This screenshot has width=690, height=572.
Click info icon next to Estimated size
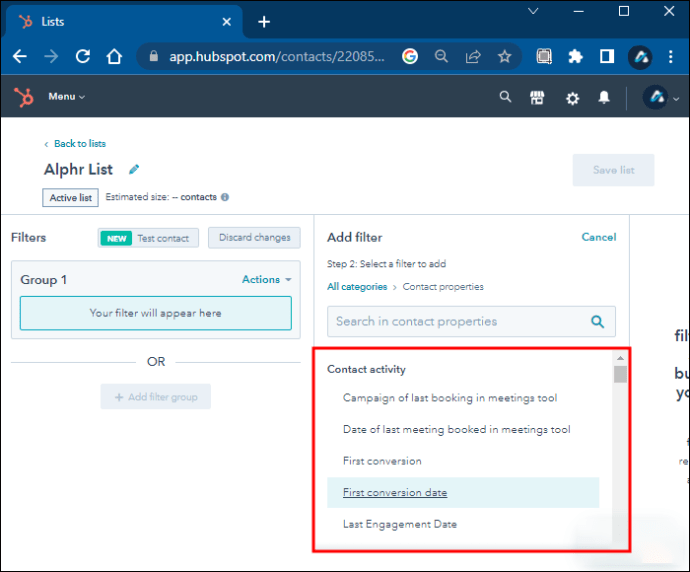click(x=225, y=197)
